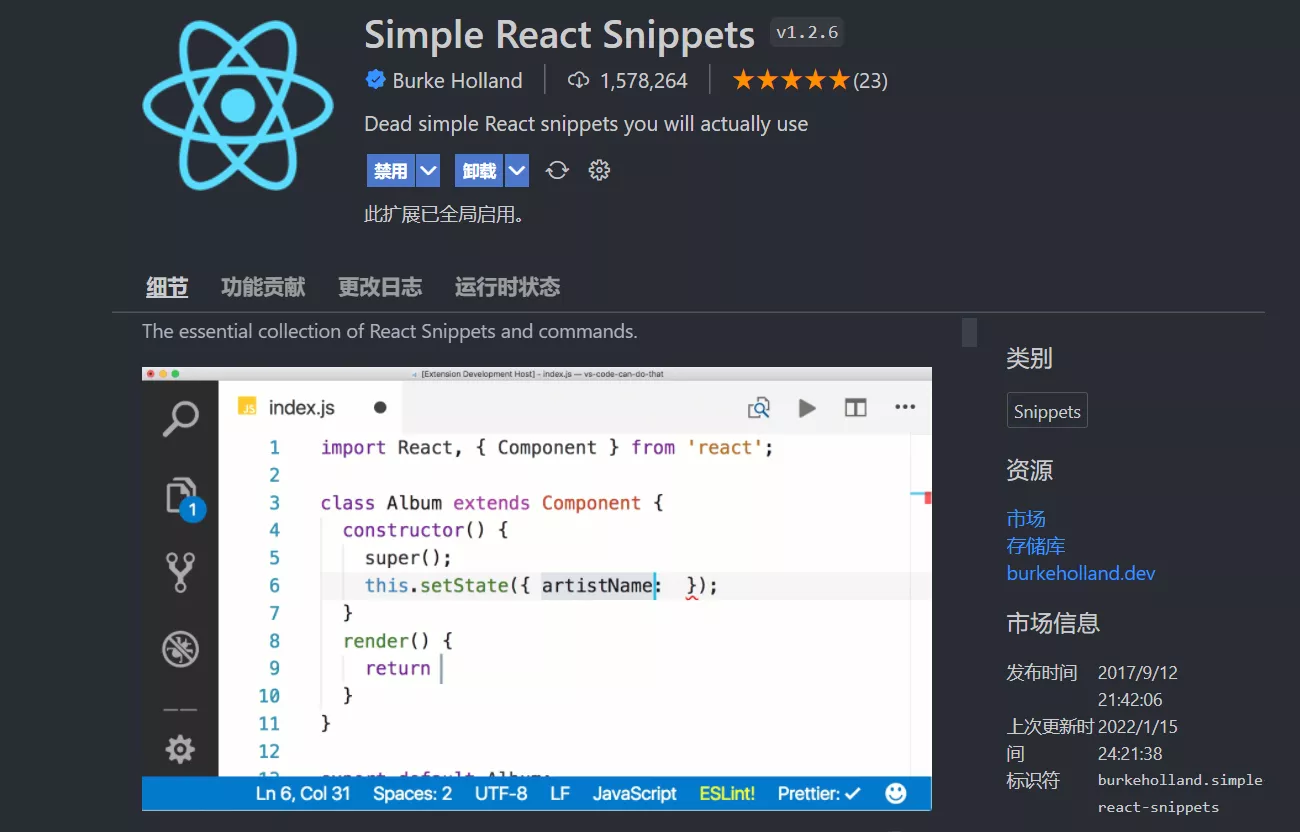The image size is (1300, 832).
Task: Click the v1.2.6 version badge
Action: pyautogui.click(x=807, y=33)
